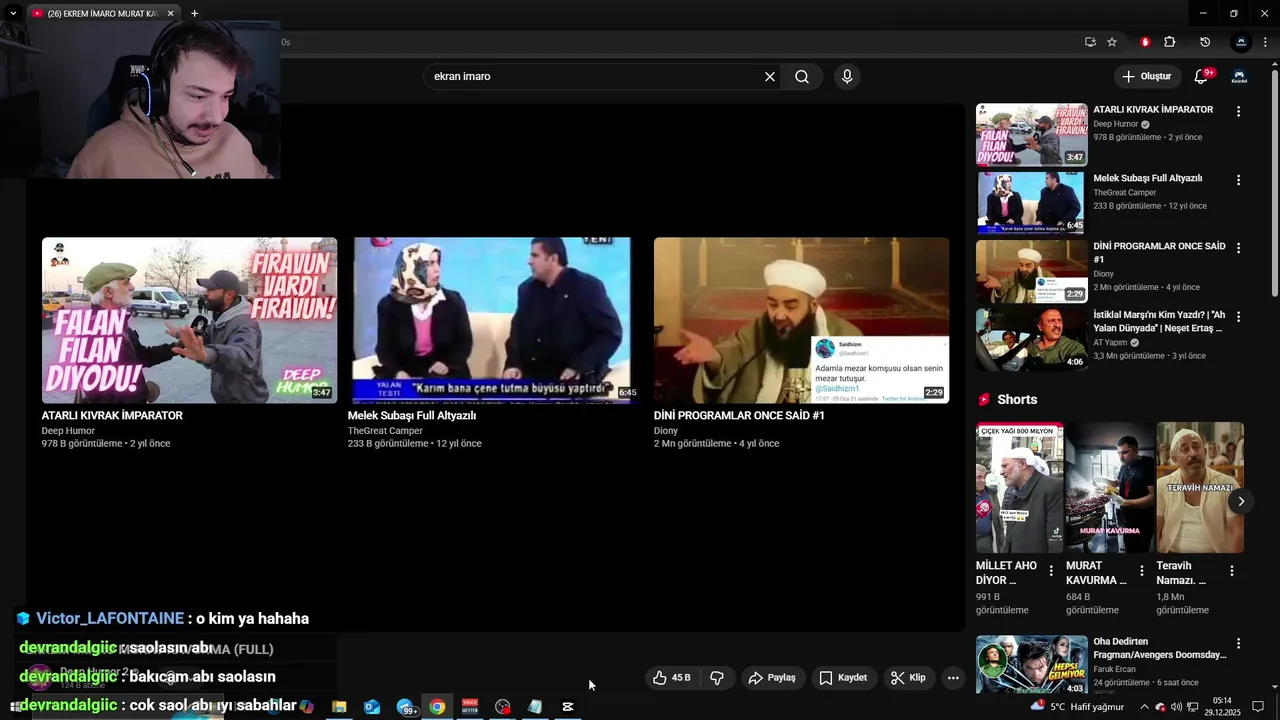Viewport: 1280px width, 720px height.
Task: Dislike the video
Action: pos(717,677)
